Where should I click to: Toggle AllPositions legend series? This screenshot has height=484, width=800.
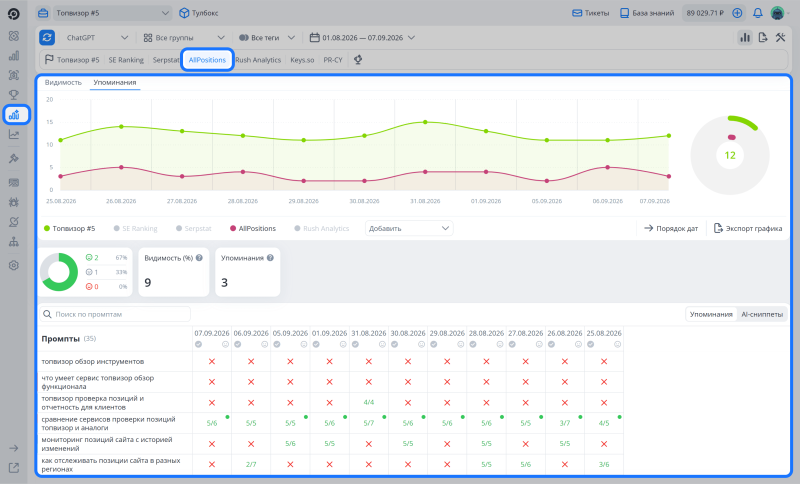[x=253, y=228]
